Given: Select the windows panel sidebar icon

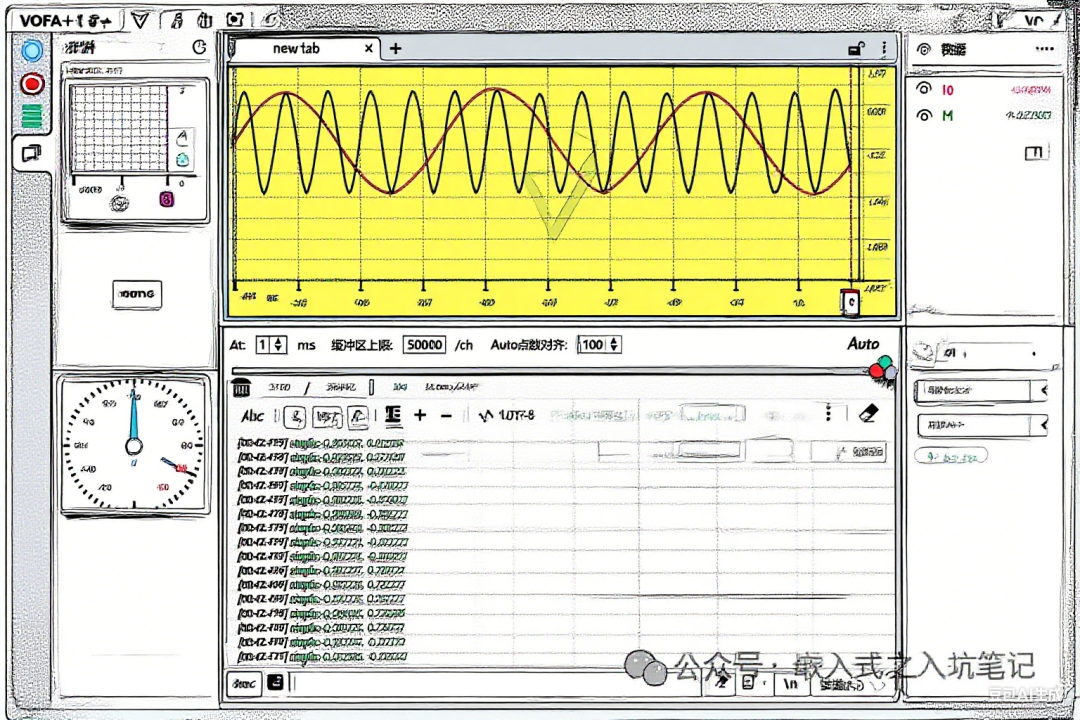Looking at the screenshot, I should pyautogui.click(x=32, y=152).
